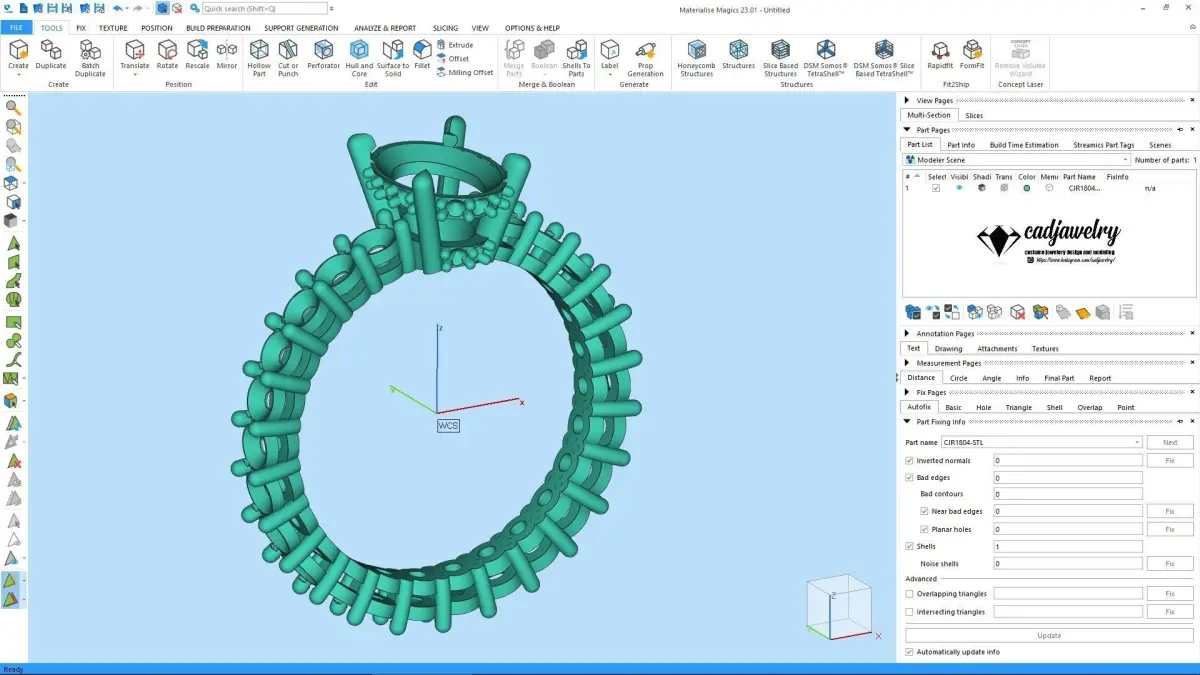The height and width of the screenshot is (675, 1200).
Task: Open Honeycomb Structures
Action: pyautogui.click(x=697, y=58)
